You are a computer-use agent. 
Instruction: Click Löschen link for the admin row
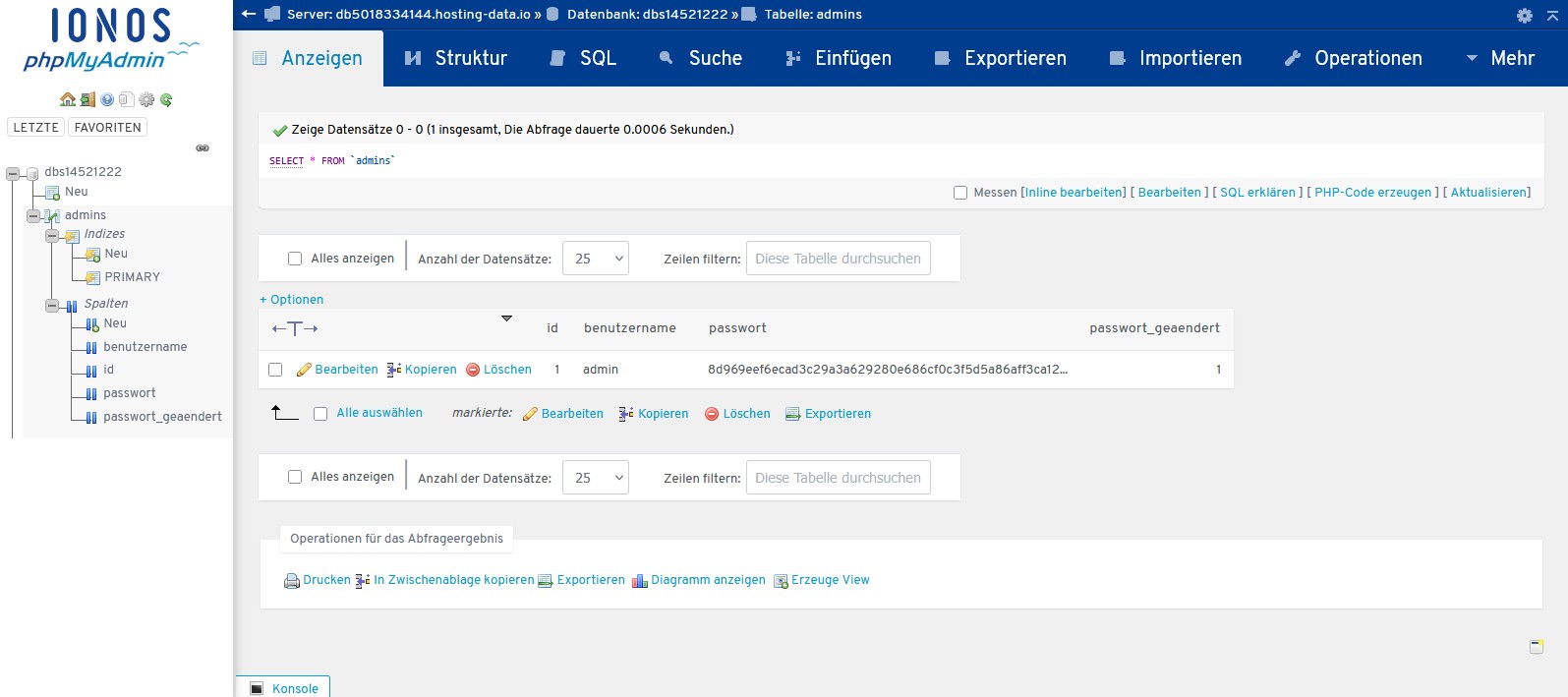coord(506,370)
